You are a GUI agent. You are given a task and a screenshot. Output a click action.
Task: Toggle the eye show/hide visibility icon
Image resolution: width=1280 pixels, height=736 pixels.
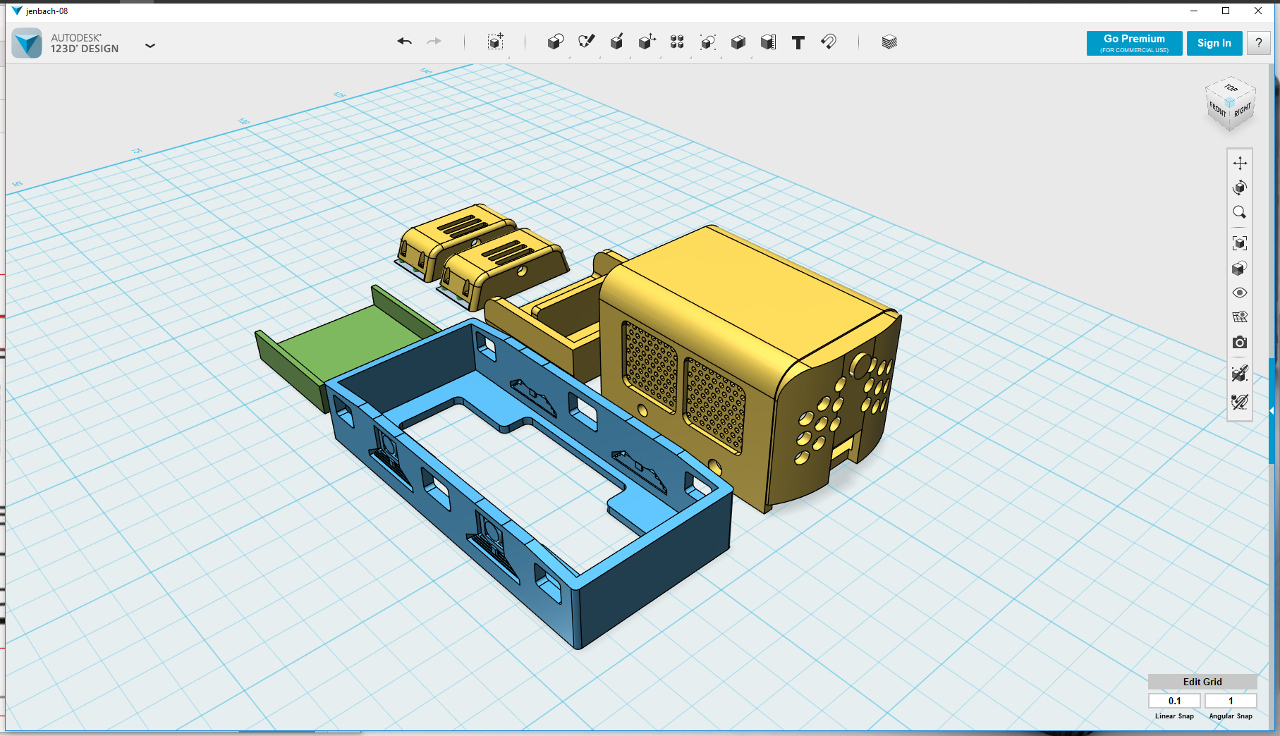[x=1240, y=293]
